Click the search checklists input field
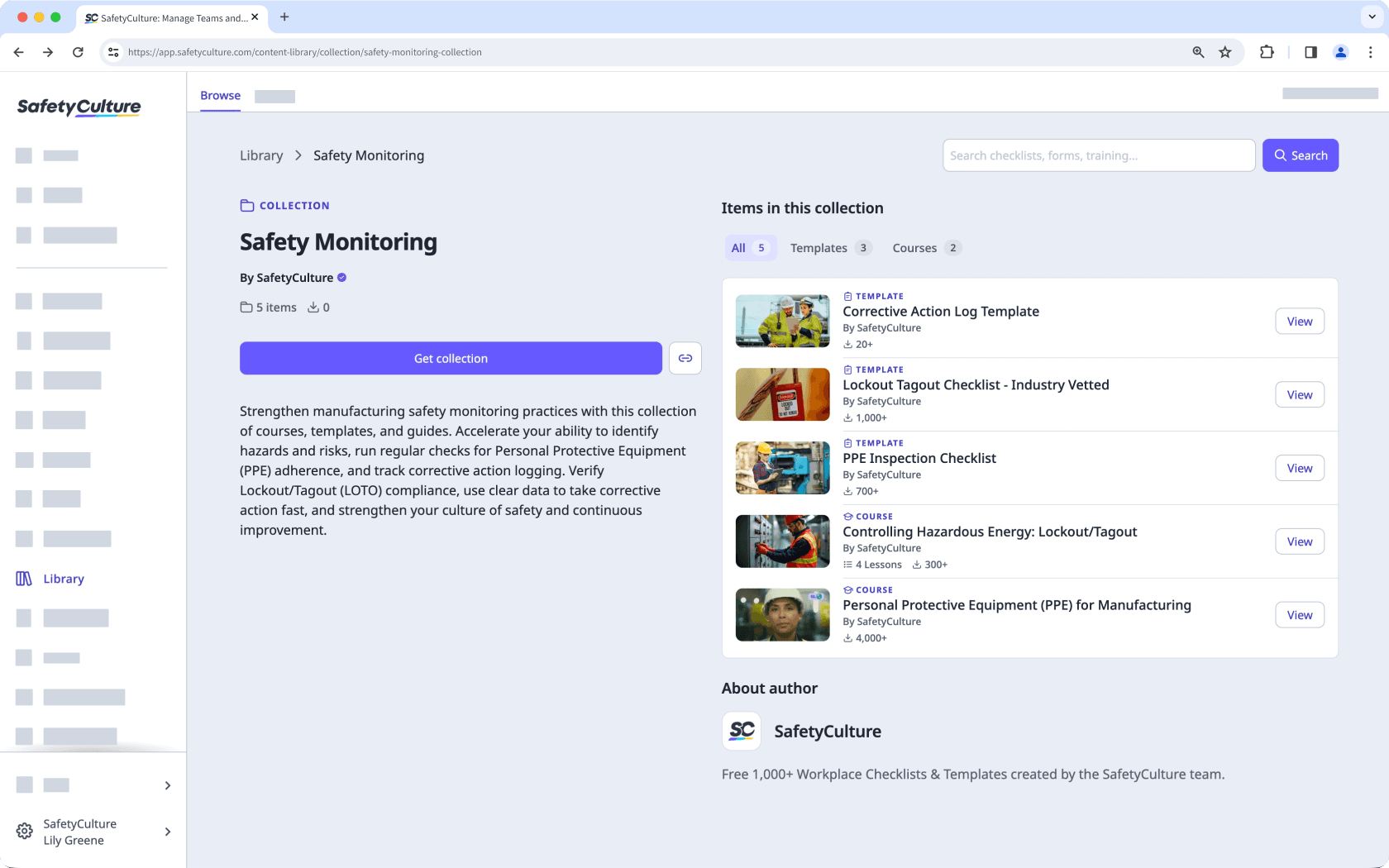 click(1098, 155)
